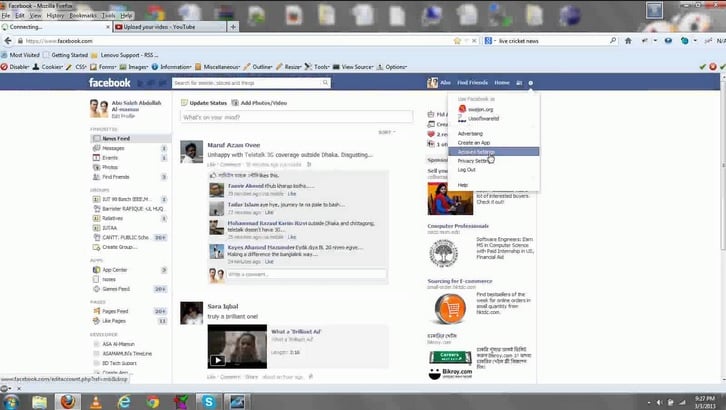Open the search engine selector dropdown

point(490,41)
